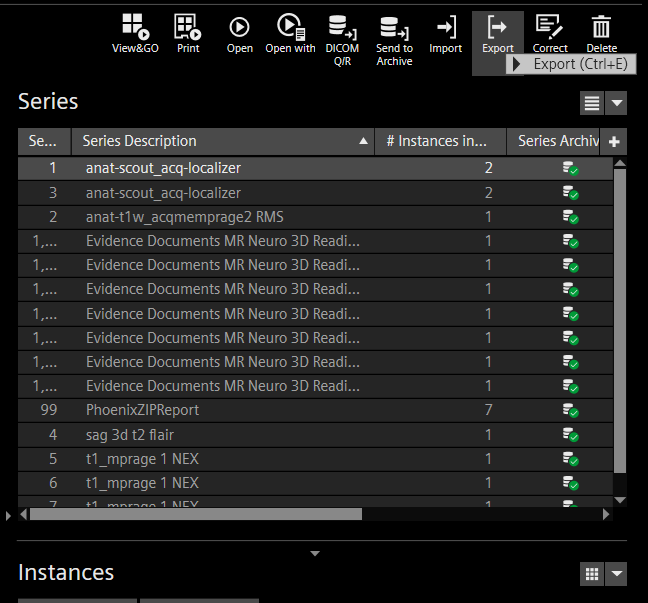648x603 pixels.
Task: Click the Series list vertical scrollbar thumb
Action: 619,321
